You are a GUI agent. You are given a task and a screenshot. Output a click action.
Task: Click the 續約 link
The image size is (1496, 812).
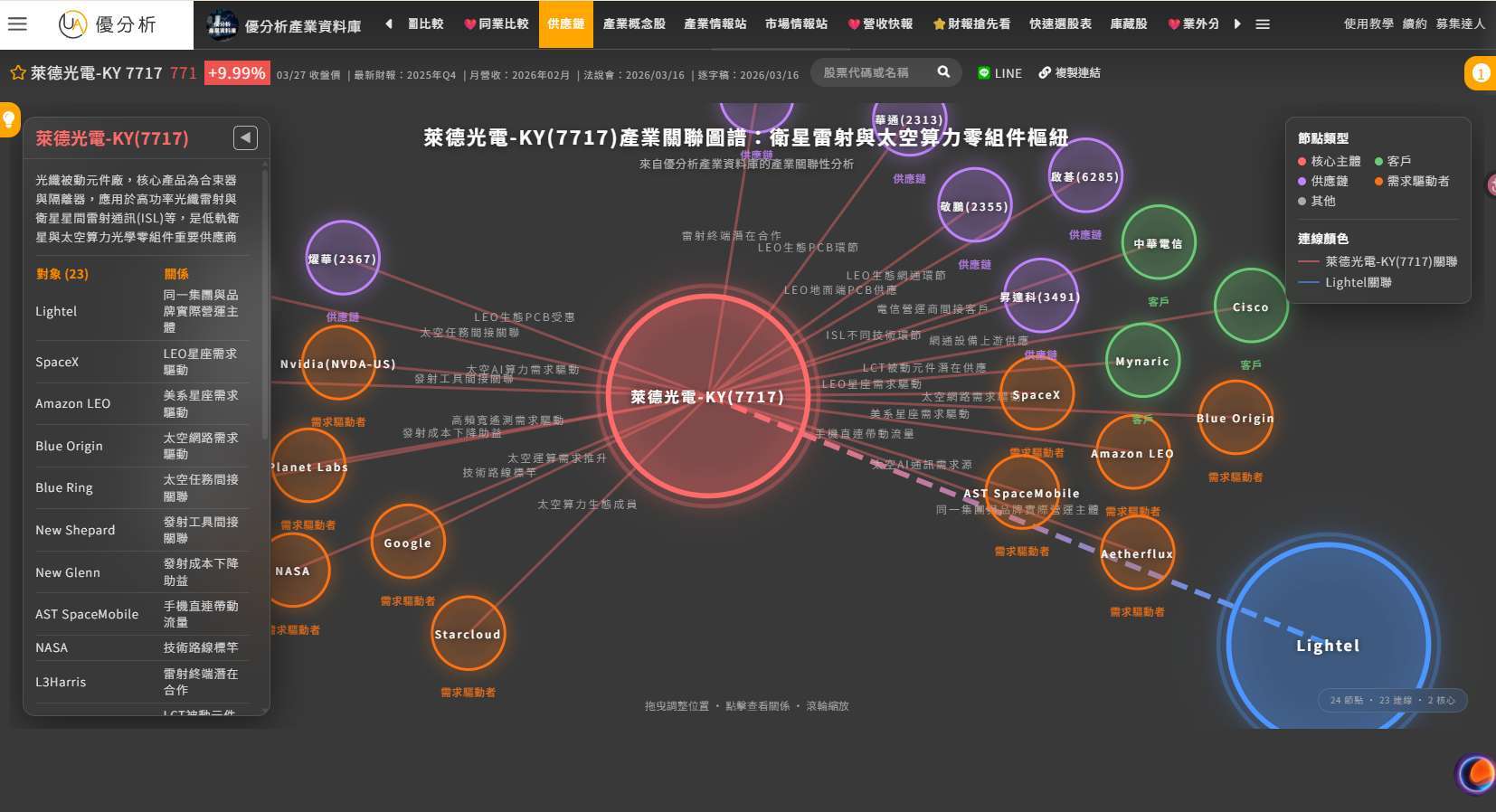[1414, 24]
